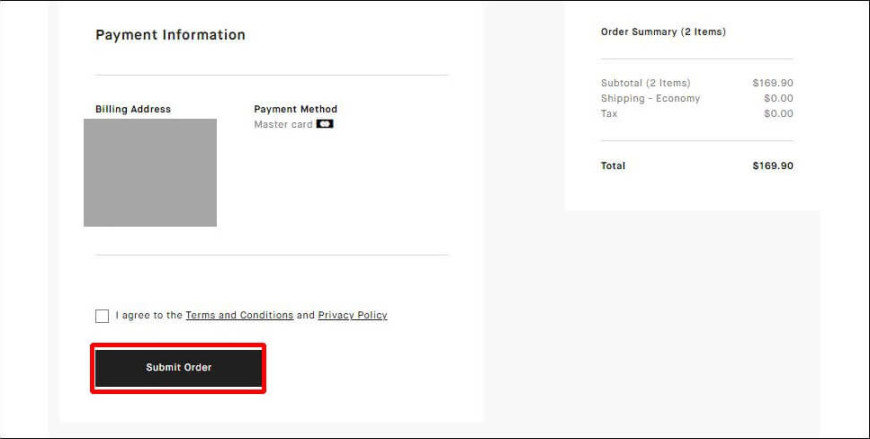Tick the agree to terms checkbox

[x=102, y=316]
